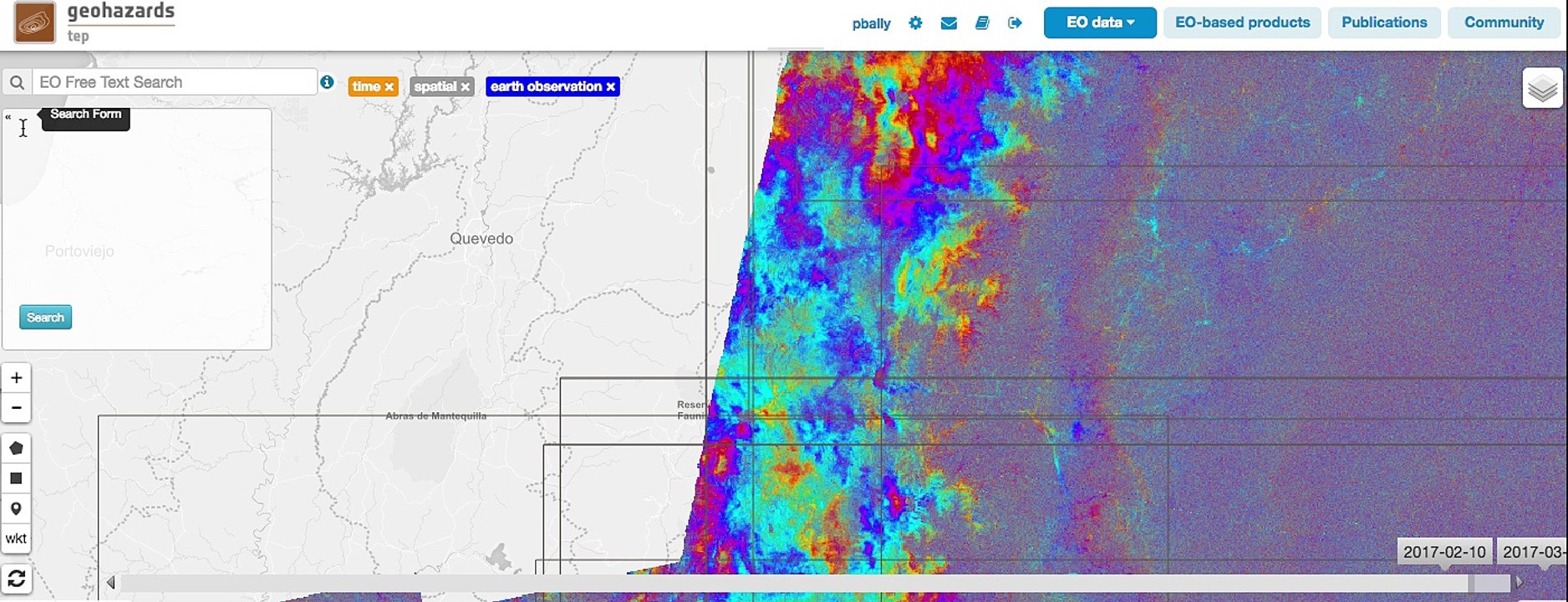Select the 2017-02-10 timeline date label

click(x=1444, y=552)
